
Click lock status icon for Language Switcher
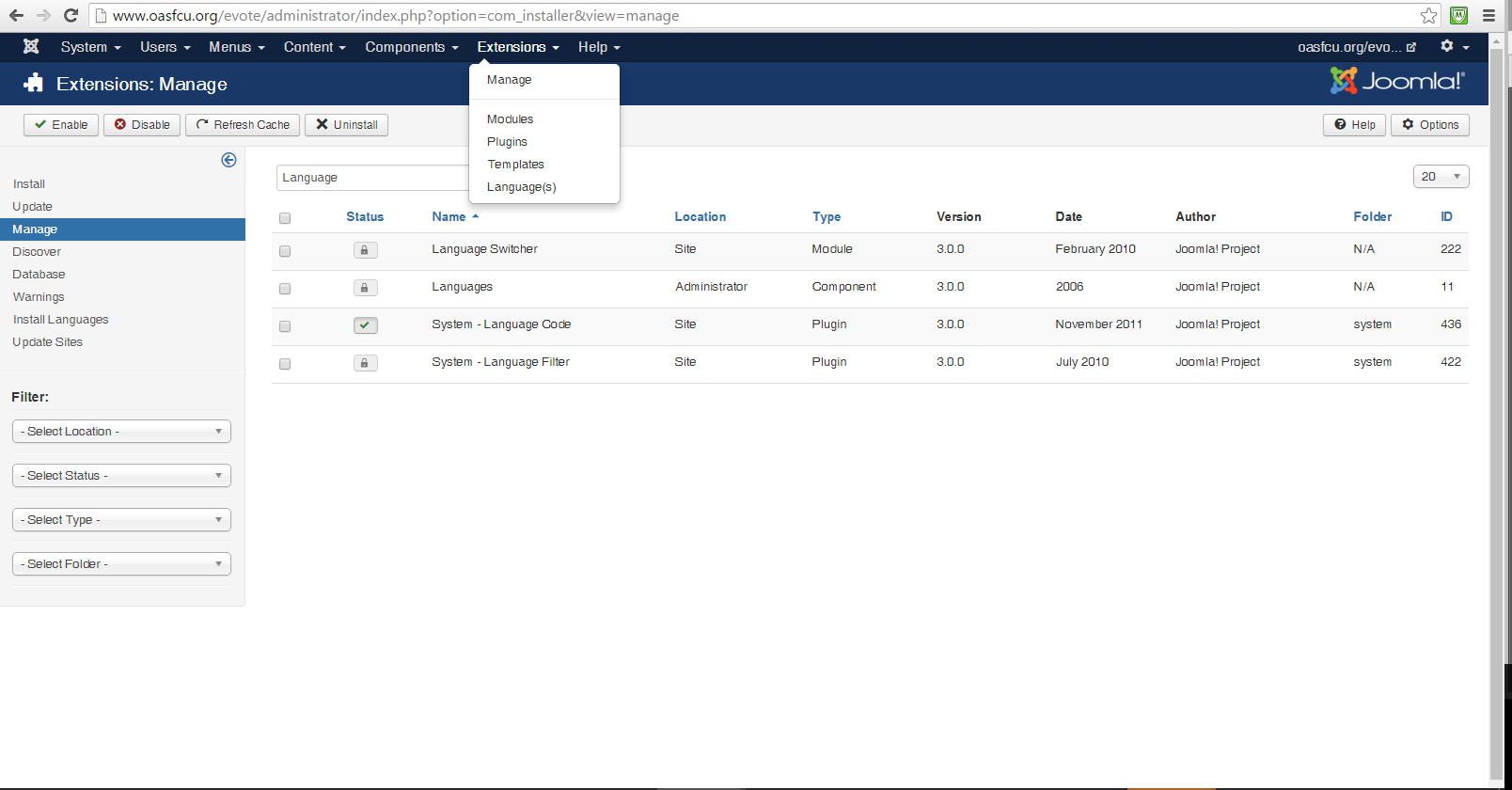tap(365, 250)
